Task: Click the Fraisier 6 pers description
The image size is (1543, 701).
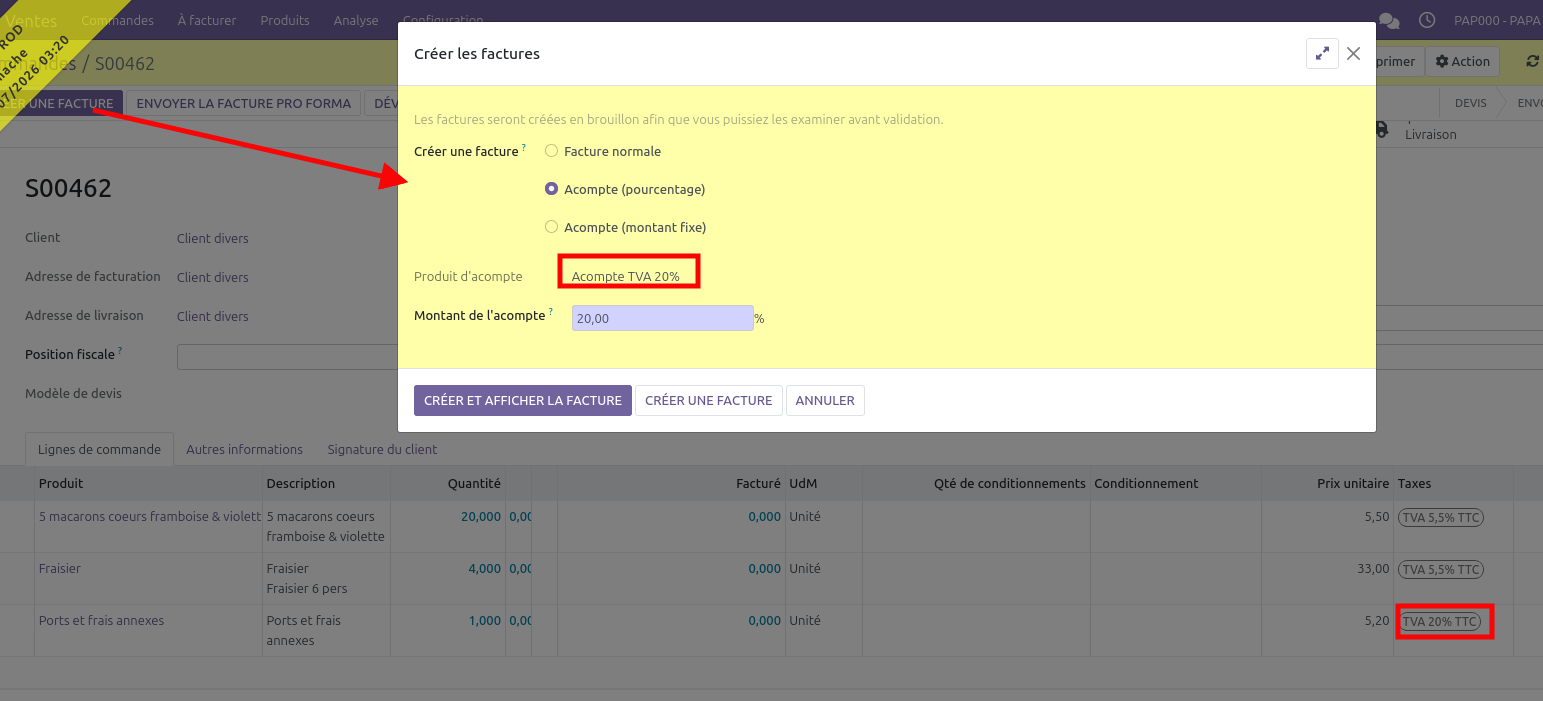Action: point(307,588)
